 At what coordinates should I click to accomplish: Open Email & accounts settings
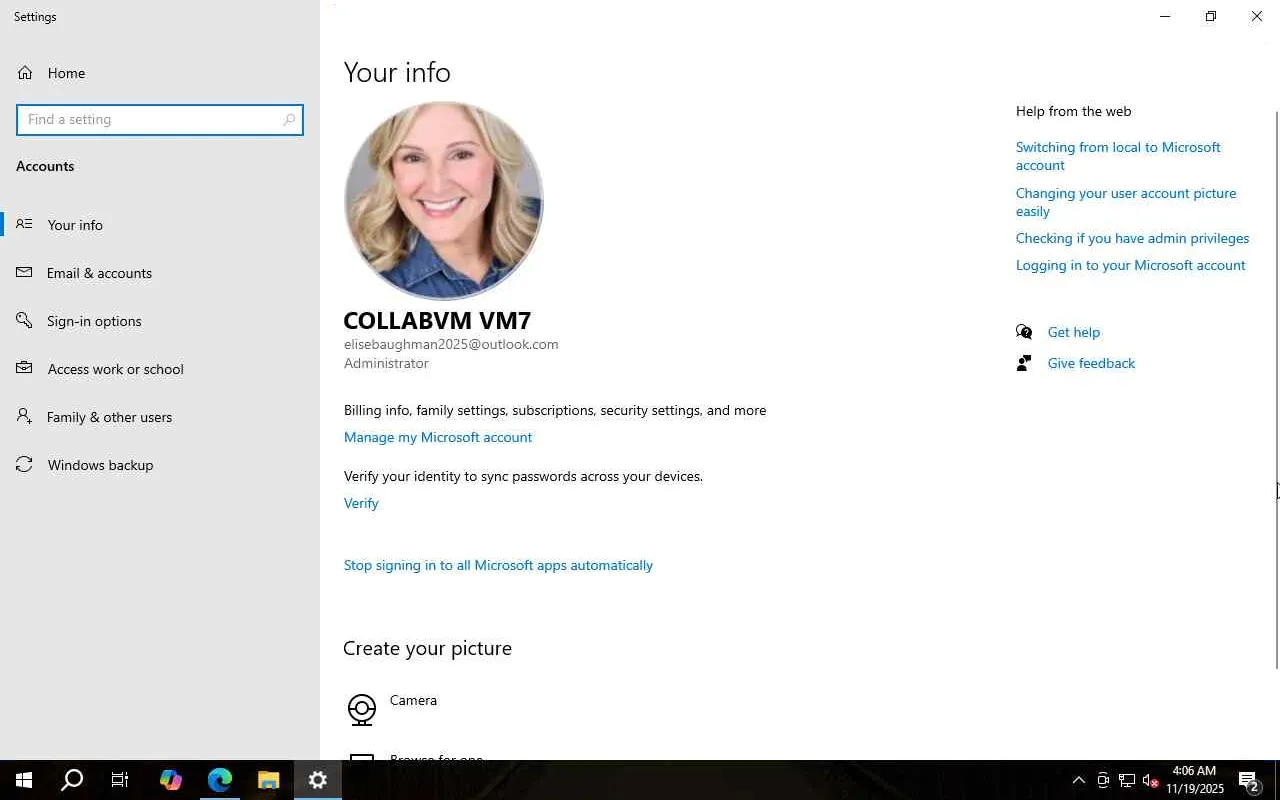tap(160, 273)
